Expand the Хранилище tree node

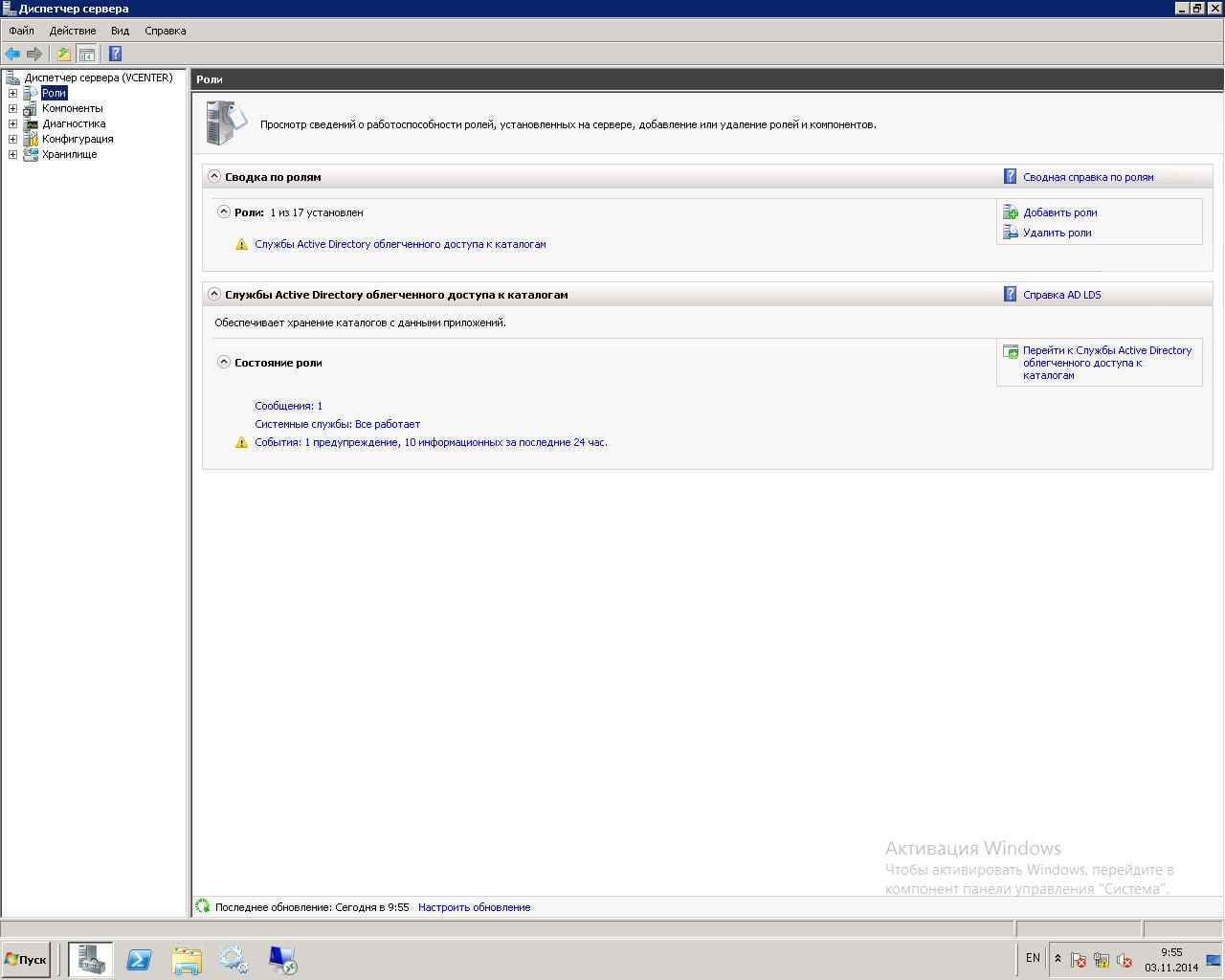pyautogui.click(x=12, y=154)
